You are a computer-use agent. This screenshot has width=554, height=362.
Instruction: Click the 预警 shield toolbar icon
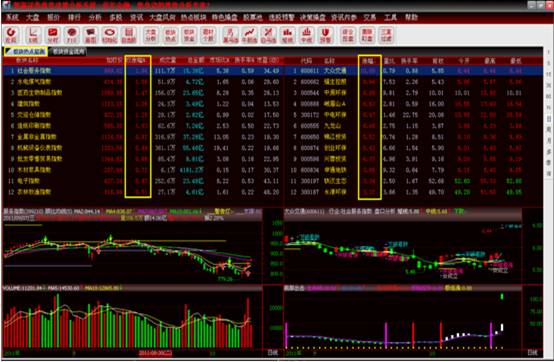click(325, 35)
